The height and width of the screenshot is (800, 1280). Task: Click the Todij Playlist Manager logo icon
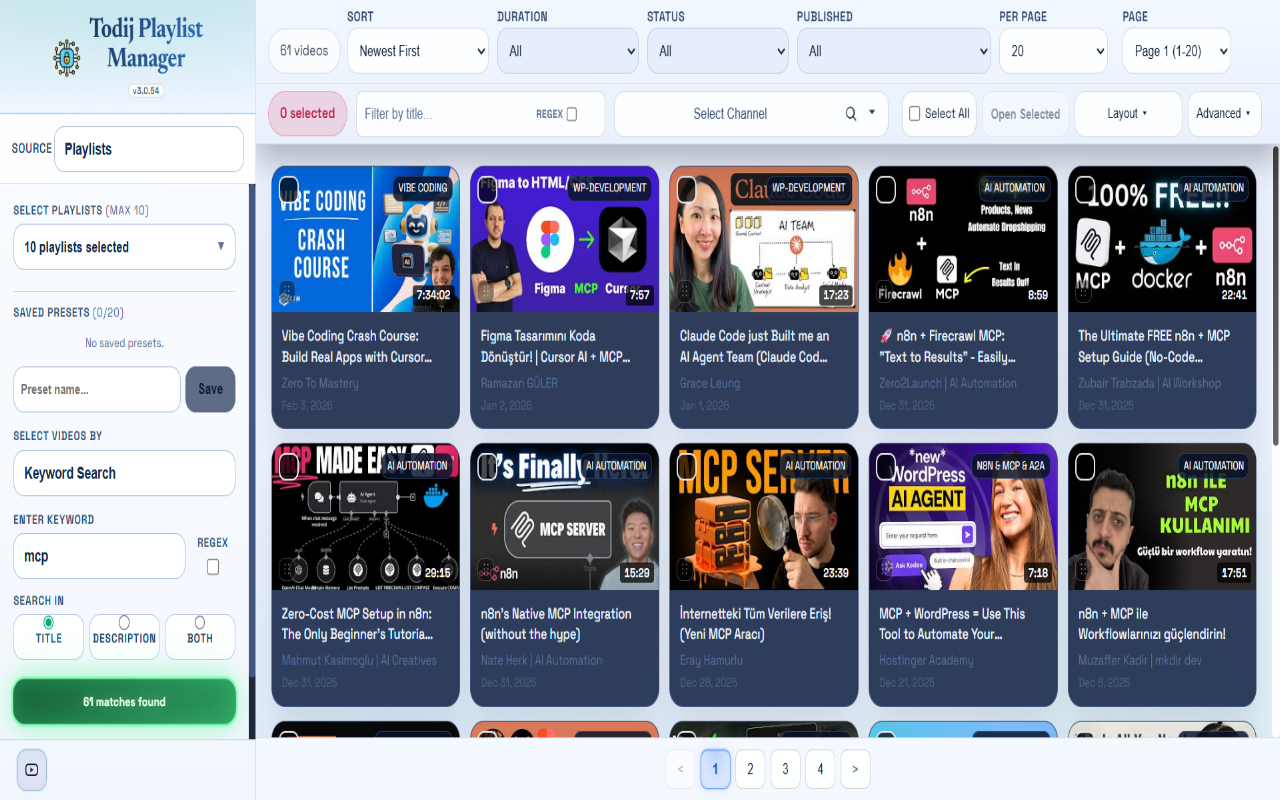pos(67,57)
